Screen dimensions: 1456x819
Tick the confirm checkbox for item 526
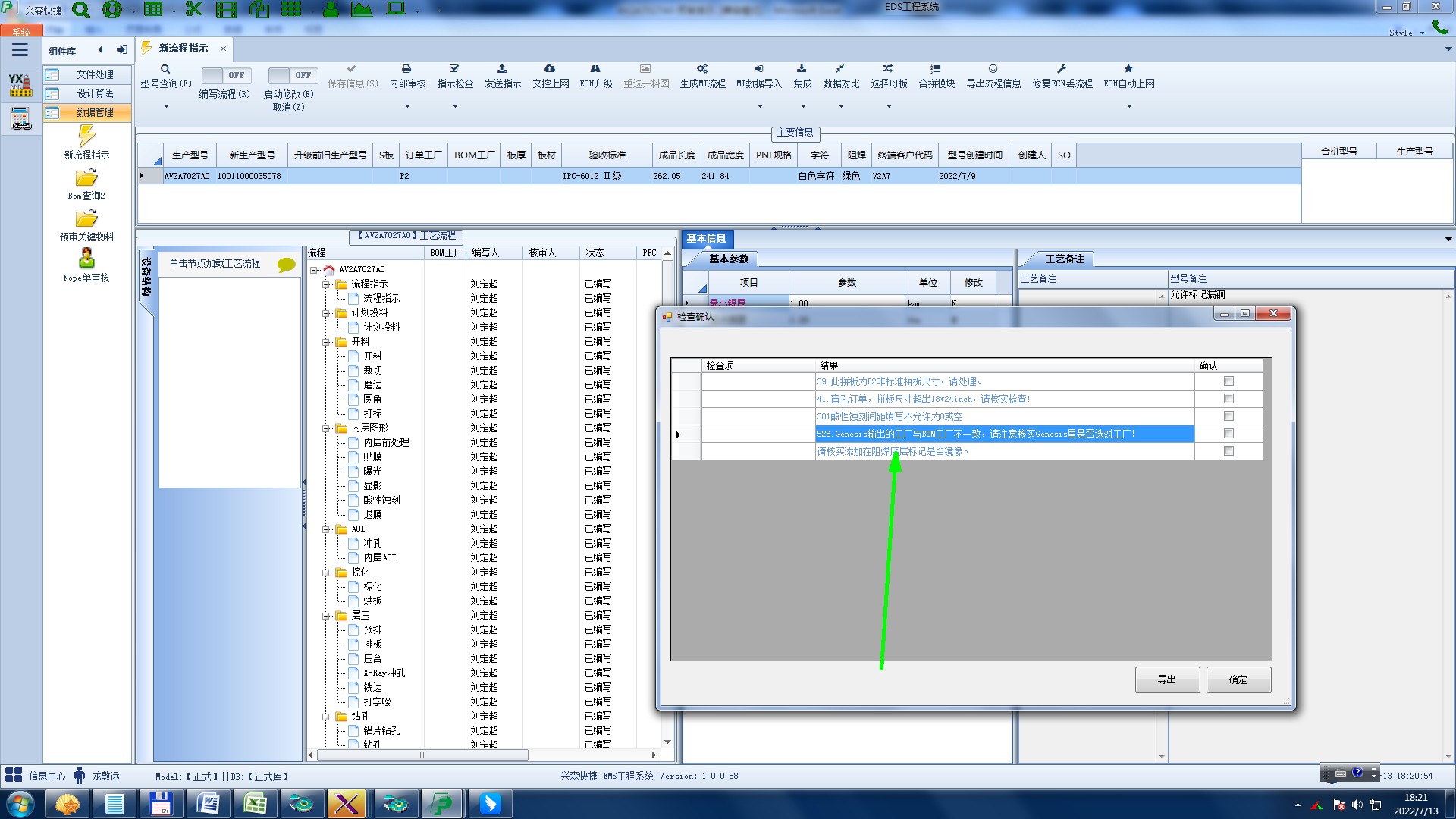pyautogui.click(x=1228, y=434)
